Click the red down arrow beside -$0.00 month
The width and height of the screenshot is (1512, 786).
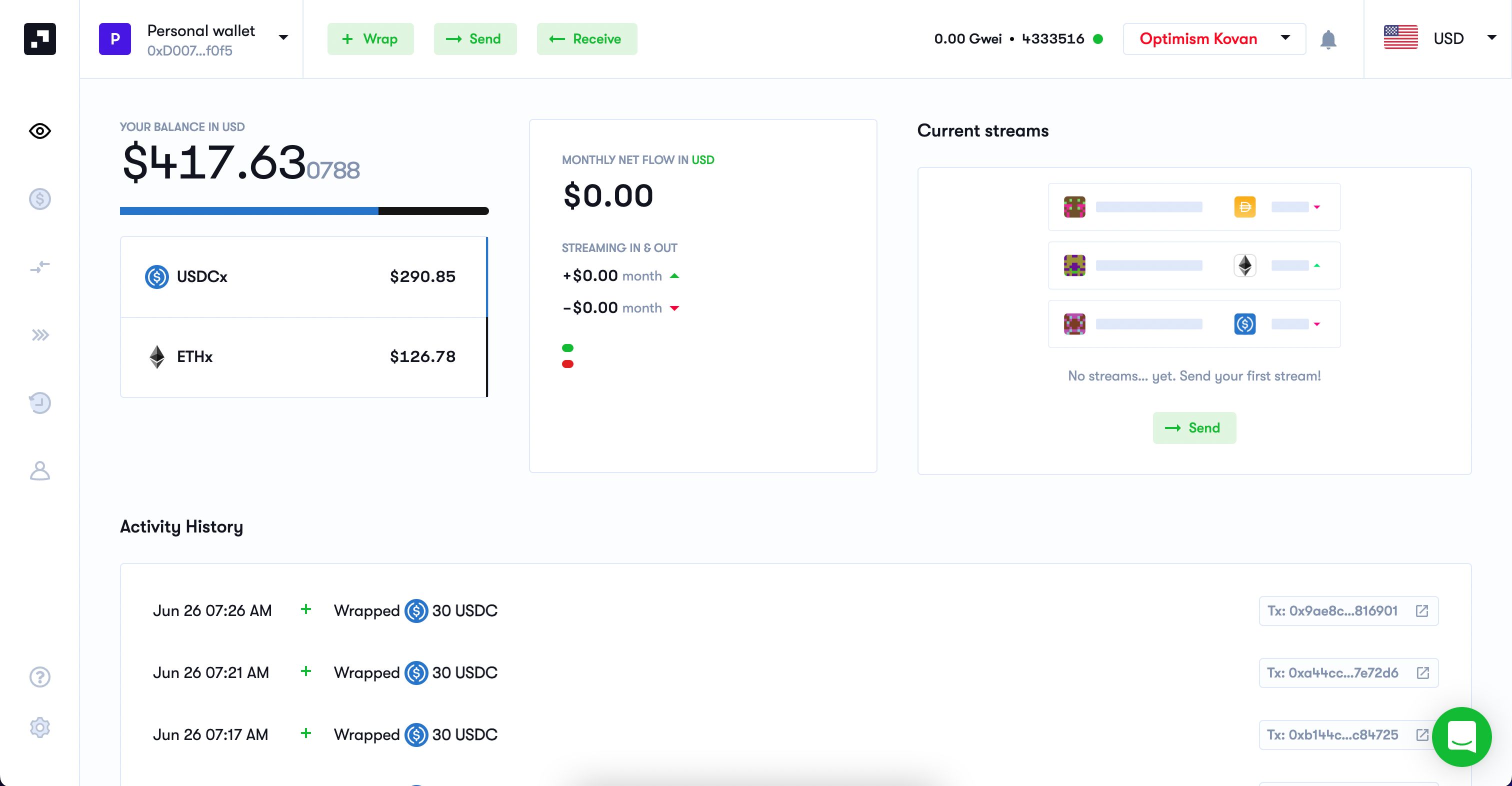coord(674,308)
